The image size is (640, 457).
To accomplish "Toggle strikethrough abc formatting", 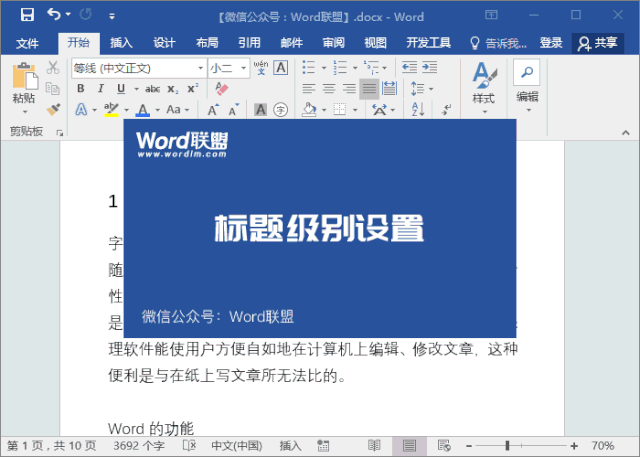I will 152,89.
